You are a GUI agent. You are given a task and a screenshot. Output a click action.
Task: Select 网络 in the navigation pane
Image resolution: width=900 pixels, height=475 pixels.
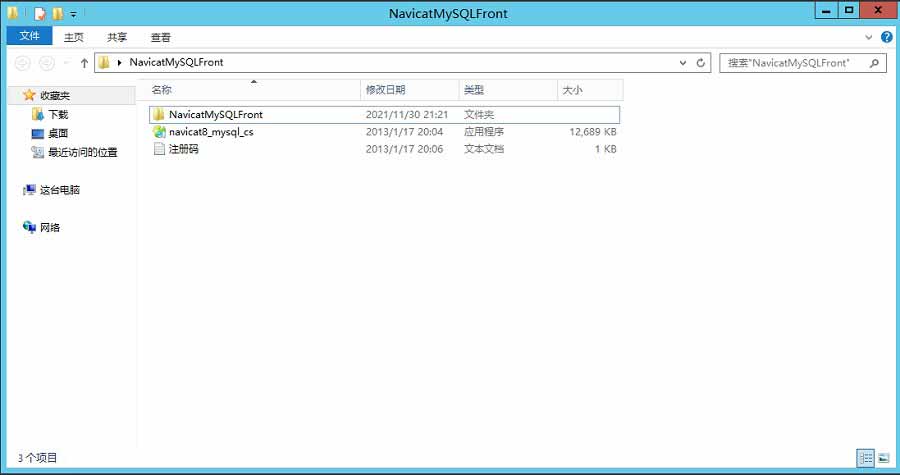pyautogui.click(x=50, y=228)
